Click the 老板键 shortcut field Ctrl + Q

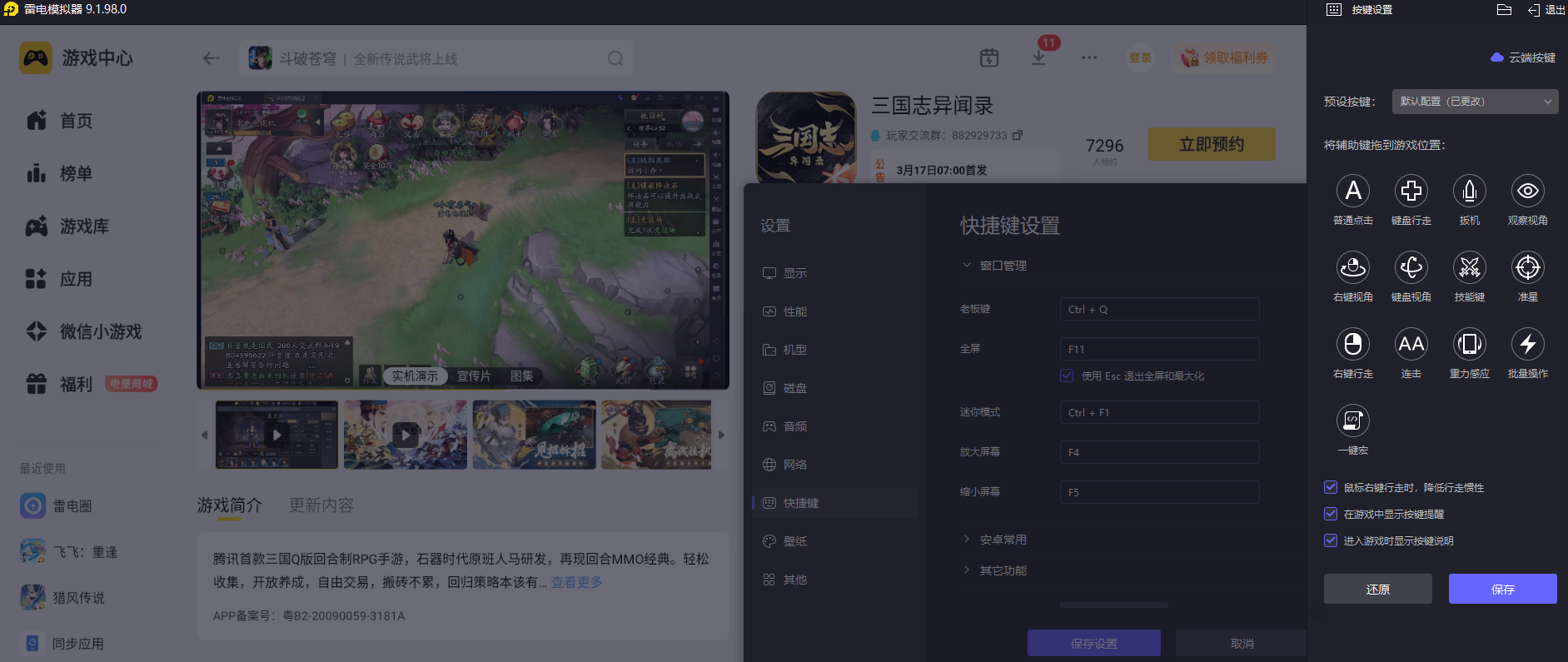tap(1159, 309)
